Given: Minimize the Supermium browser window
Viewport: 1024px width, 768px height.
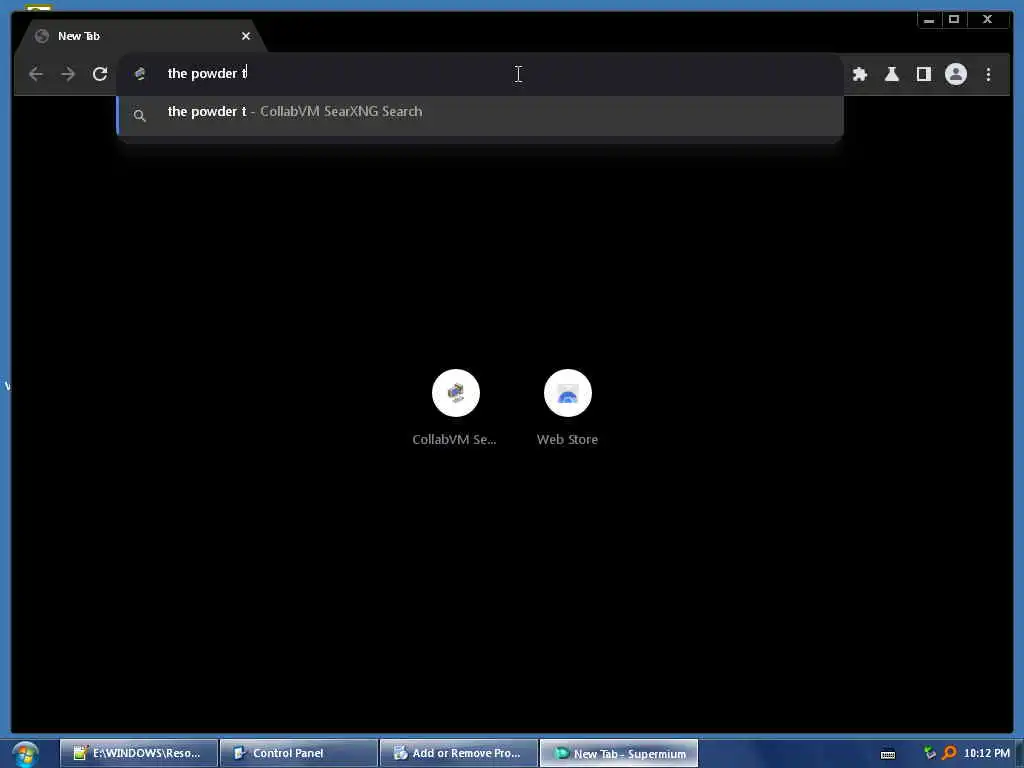Looking at the screenshot, I should [929, 20].
